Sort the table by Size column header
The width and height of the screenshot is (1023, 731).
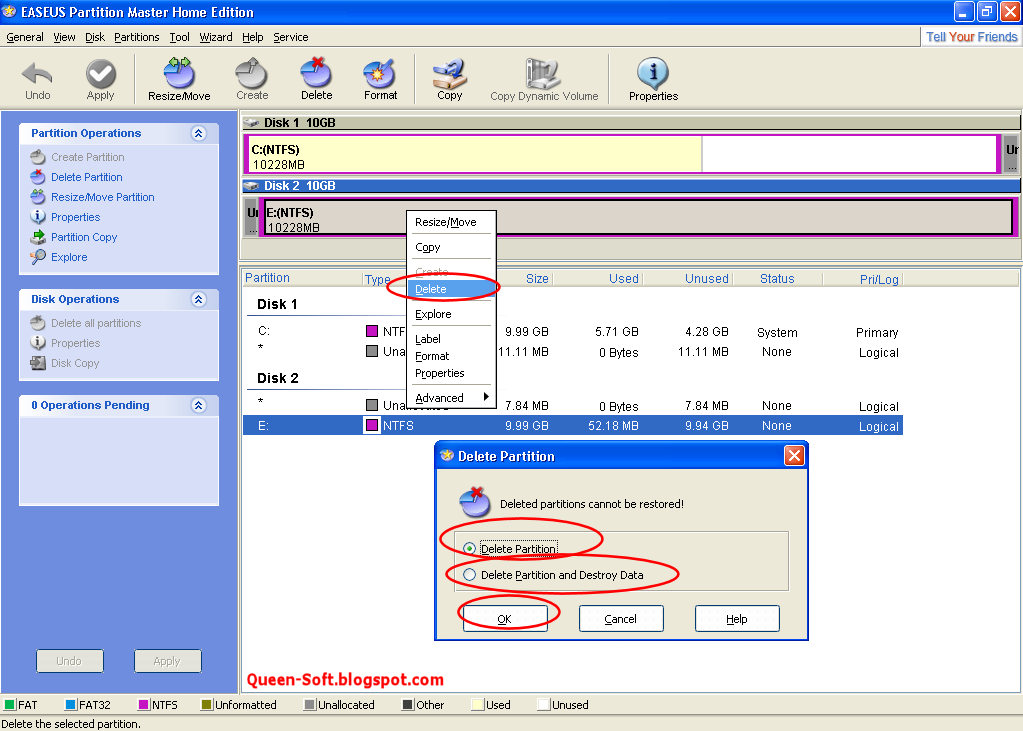(x=537, y=279)
